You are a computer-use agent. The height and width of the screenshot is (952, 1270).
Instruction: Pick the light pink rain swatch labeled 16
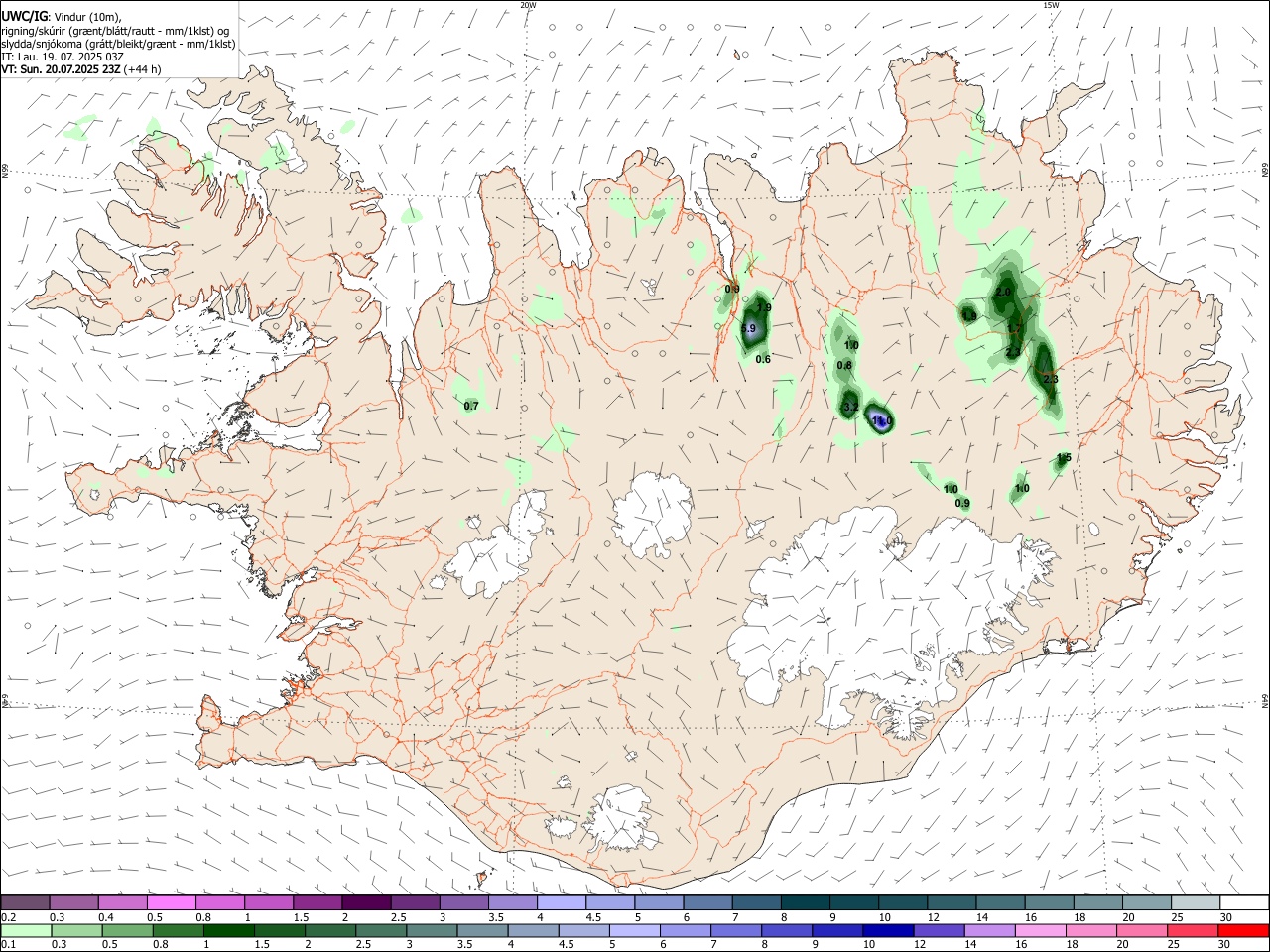[1041, 931]
